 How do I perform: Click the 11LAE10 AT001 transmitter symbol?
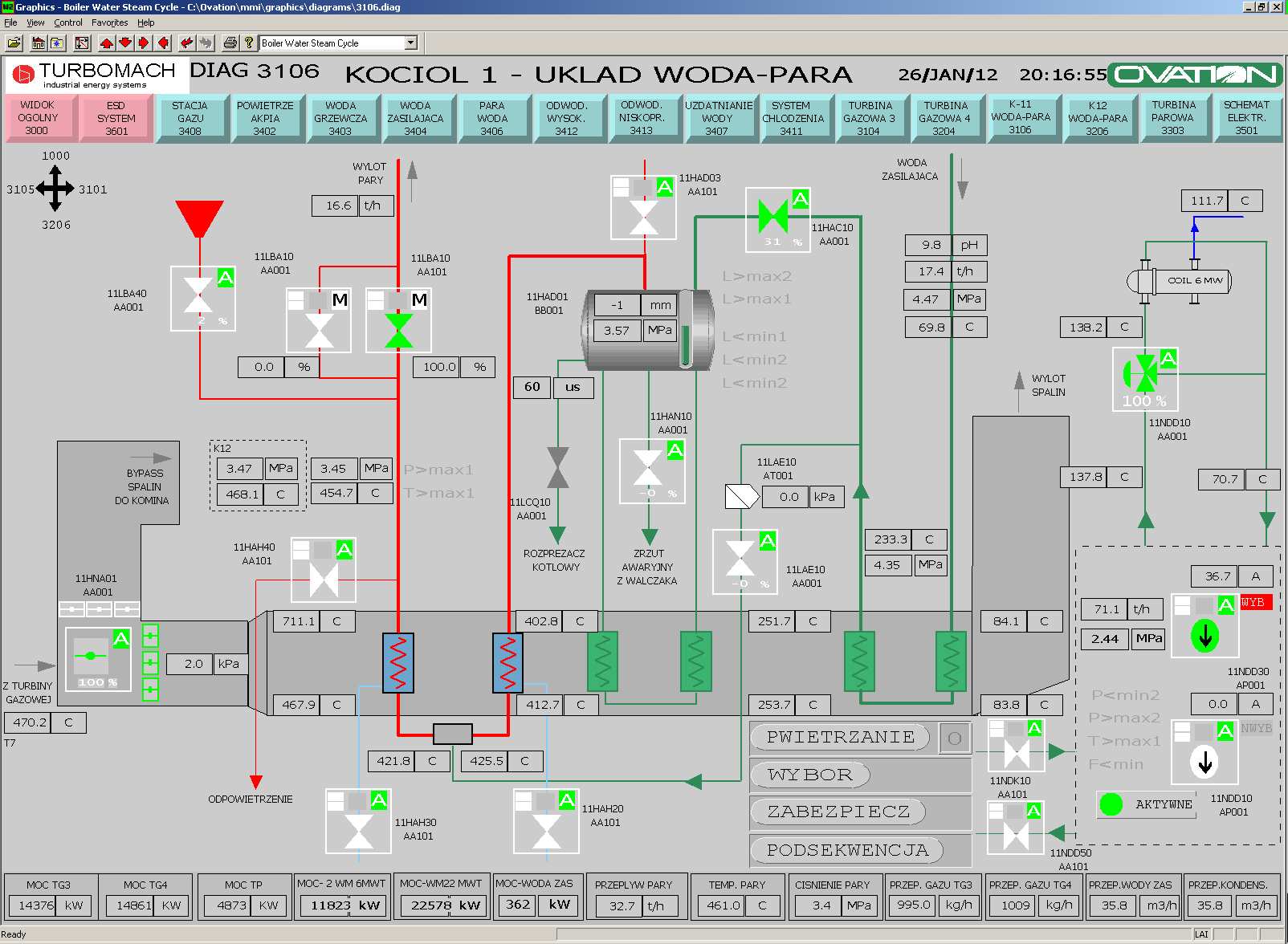coord(741,496)
